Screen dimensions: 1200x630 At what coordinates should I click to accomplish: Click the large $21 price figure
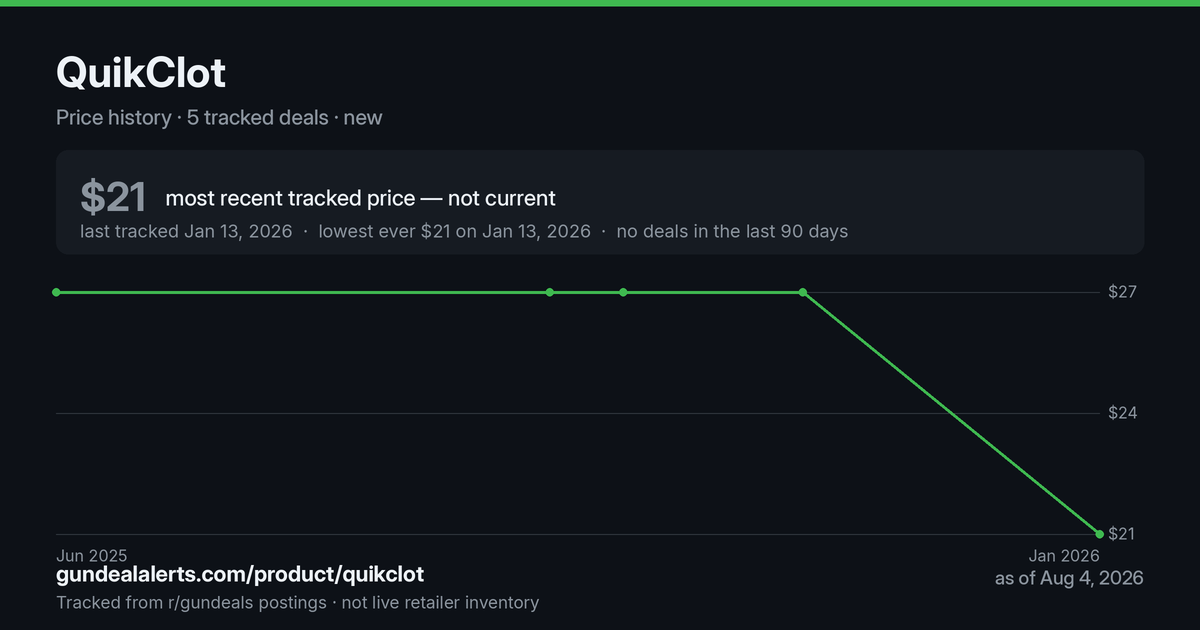(x=113, y=198)
